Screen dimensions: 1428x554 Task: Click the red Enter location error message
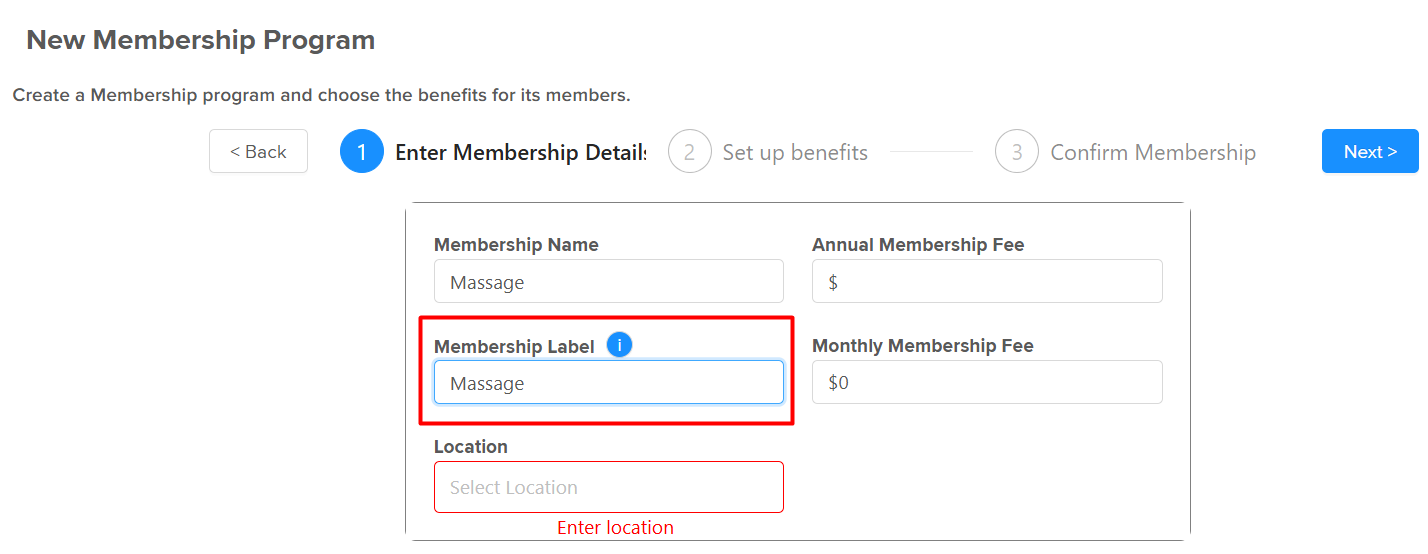615,527
